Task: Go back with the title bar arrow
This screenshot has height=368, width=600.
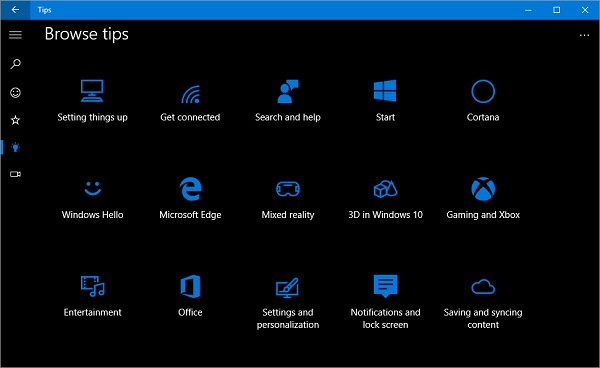Action: [x=15, y=10]
